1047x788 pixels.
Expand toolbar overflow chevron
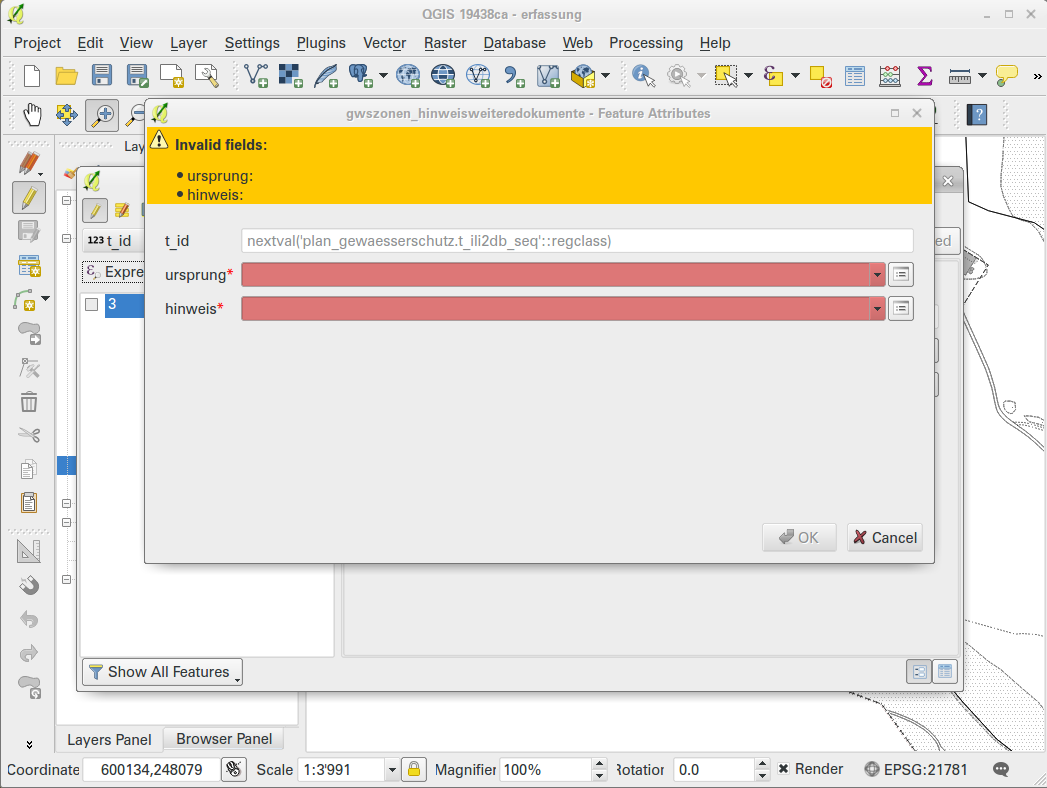[1037, 76]
